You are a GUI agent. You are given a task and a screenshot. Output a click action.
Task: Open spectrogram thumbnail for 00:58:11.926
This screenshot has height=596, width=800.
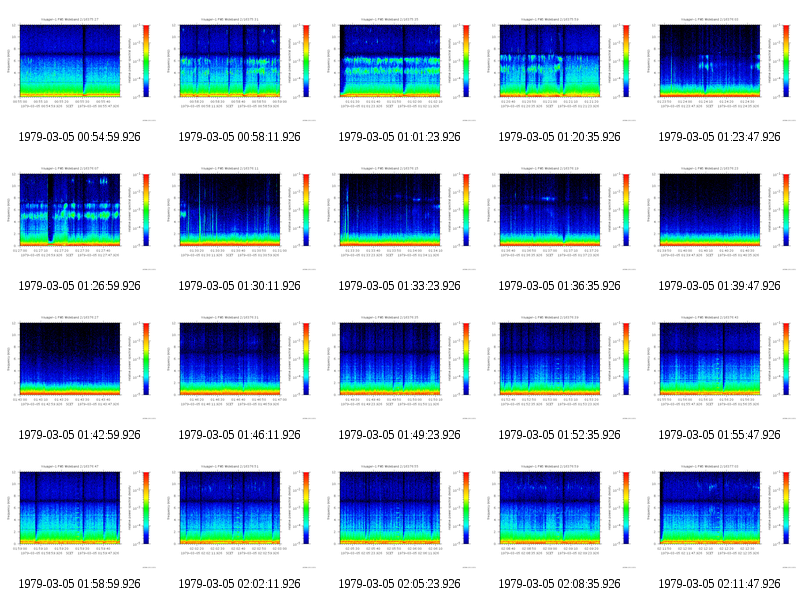239,68
